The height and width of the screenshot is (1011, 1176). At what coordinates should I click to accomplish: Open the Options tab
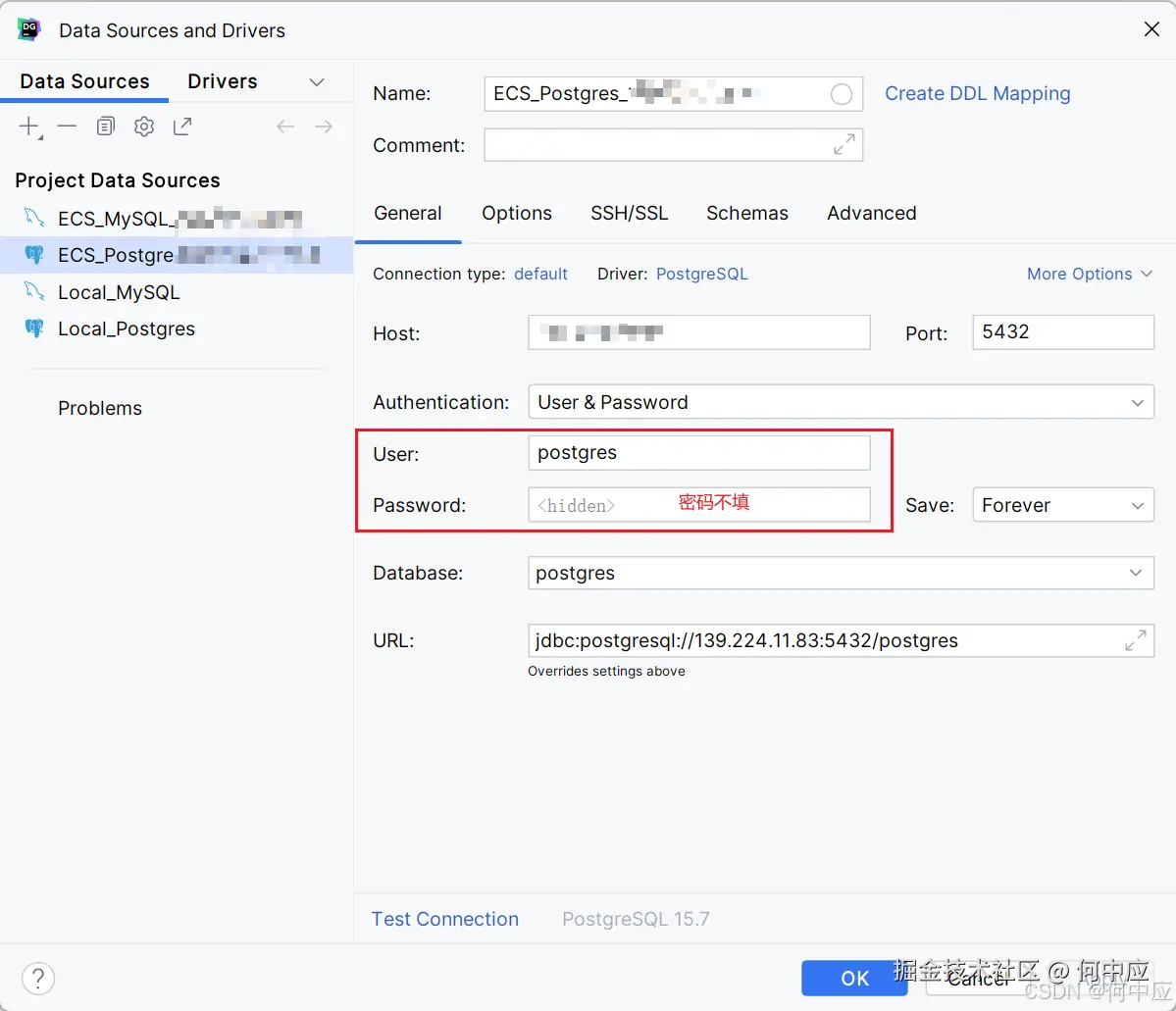point(517,213)
